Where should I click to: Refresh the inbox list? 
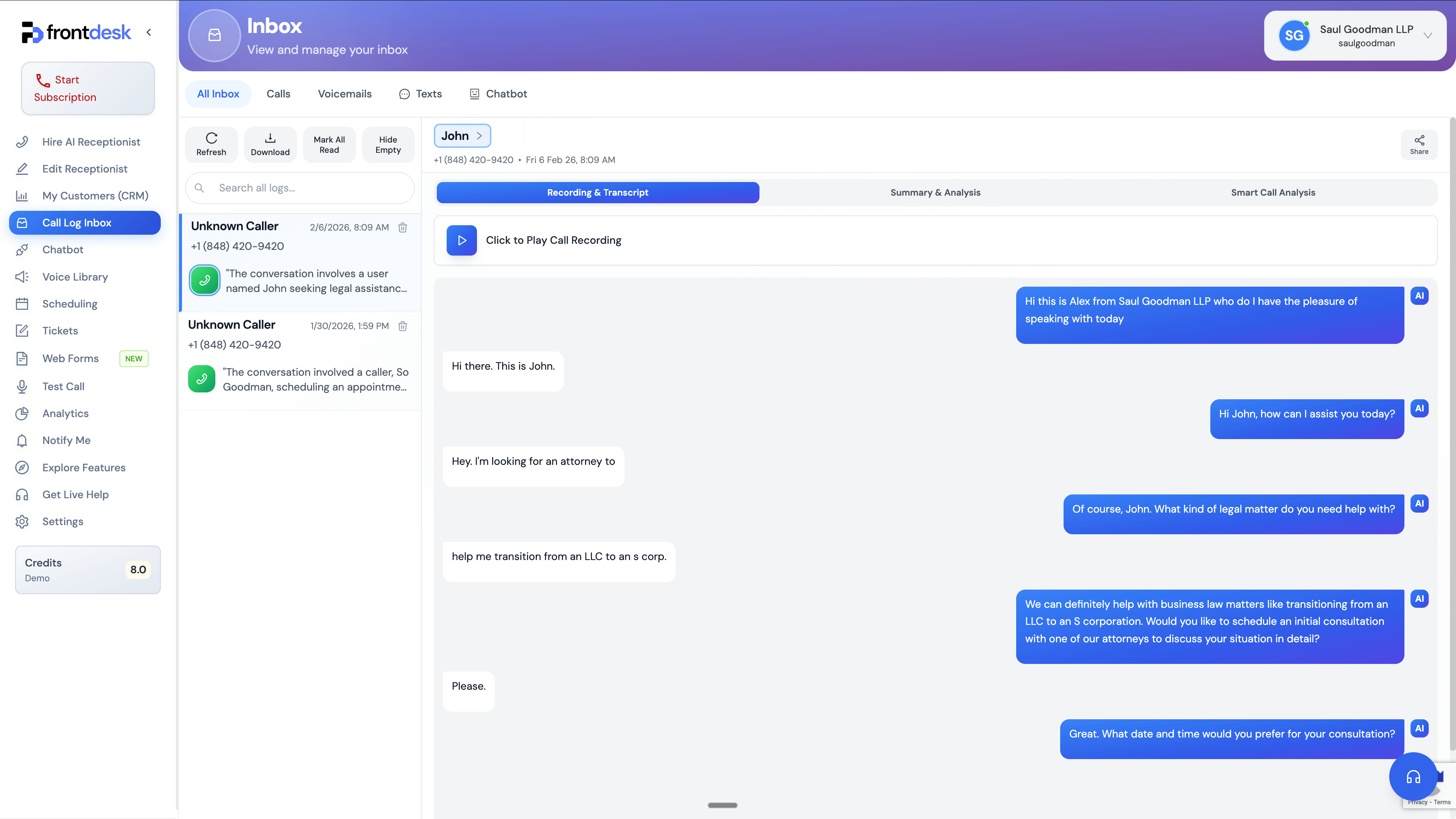pos(212,145)
